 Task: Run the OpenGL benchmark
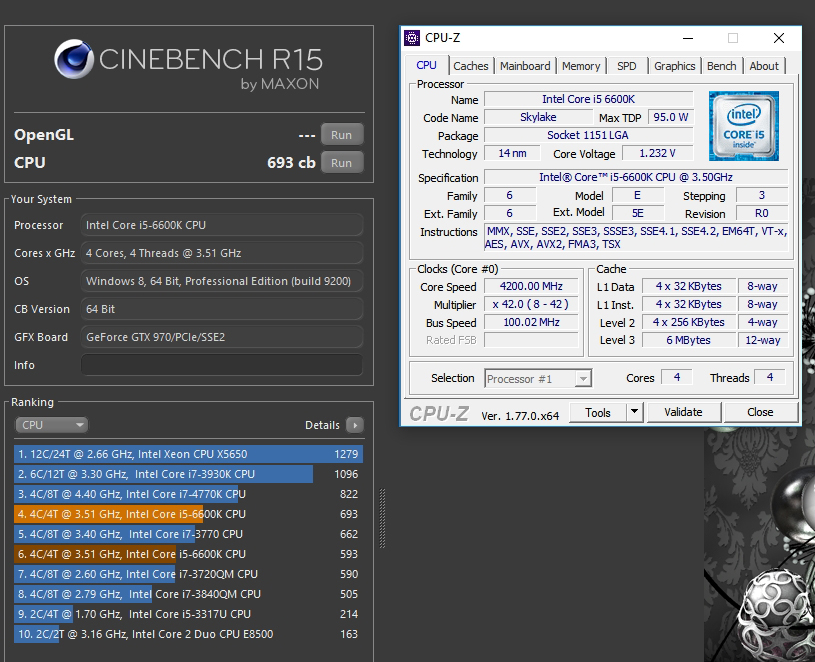point(341,135)
